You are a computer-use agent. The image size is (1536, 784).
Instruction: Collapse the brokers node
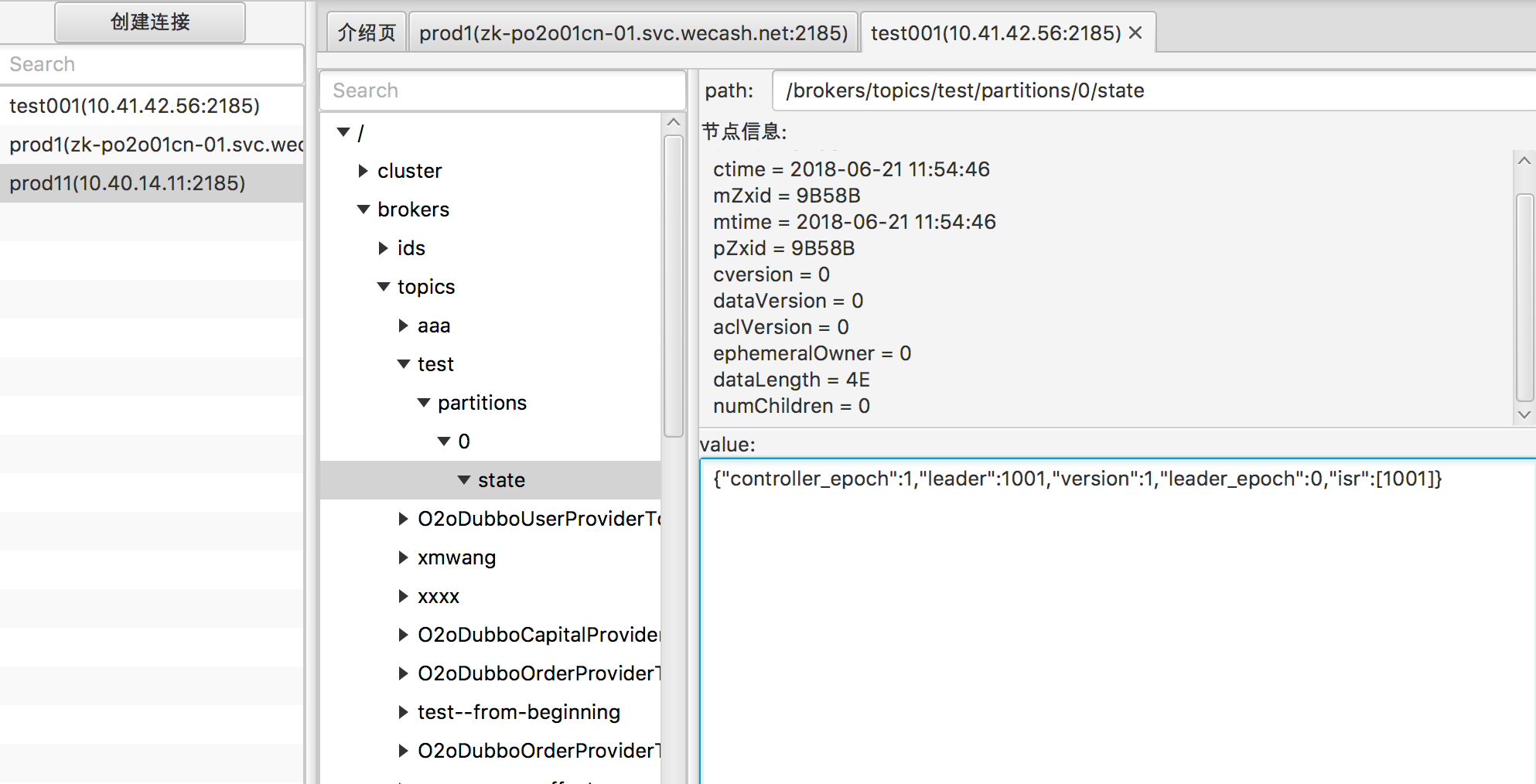364,209
